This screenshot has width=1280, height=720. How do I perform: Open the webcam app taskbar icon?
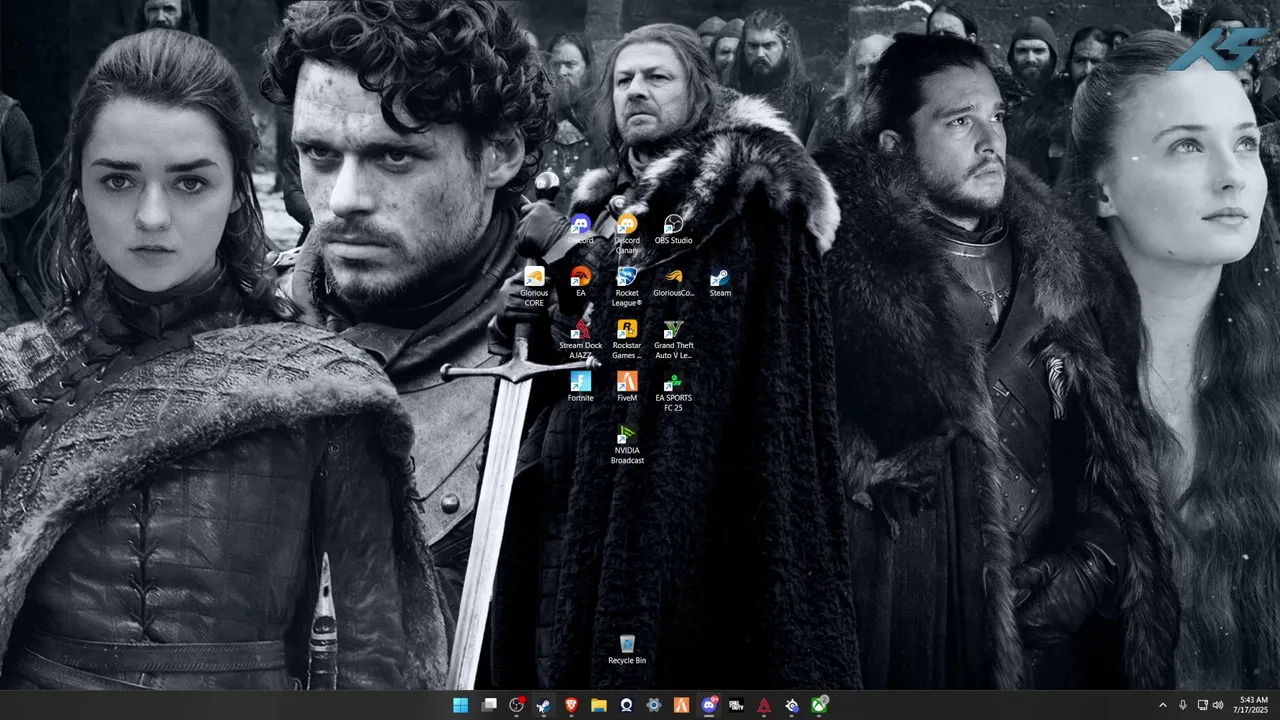[627, 705]
